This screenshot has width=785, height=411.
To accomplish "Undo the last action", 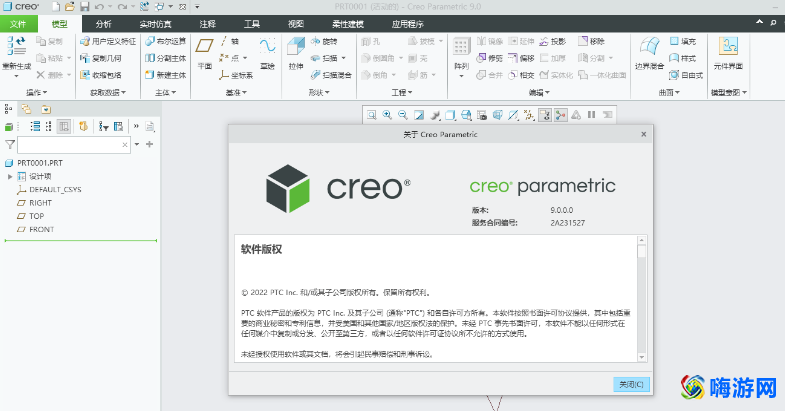I will click(99, 7).
